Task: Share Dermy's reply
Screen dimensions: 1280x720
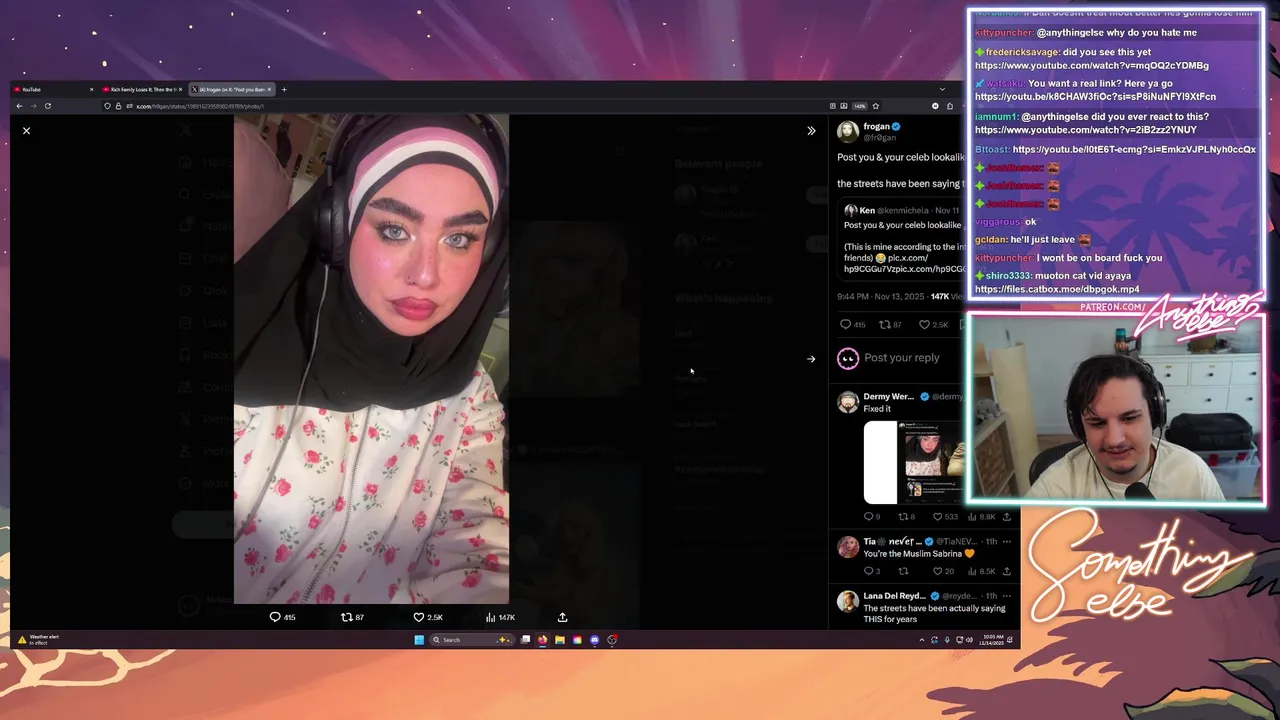Action: coord(1007,517)
